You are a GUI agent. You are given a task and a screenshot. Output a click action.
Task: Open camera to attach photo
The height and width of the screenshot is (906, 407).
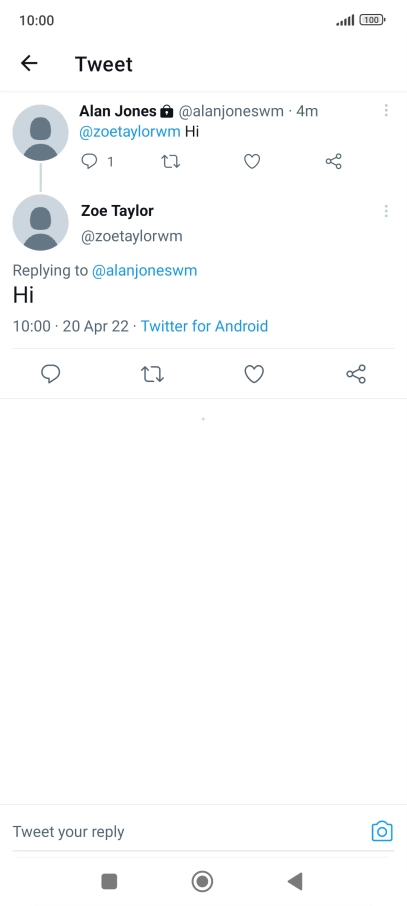(382, 831)
